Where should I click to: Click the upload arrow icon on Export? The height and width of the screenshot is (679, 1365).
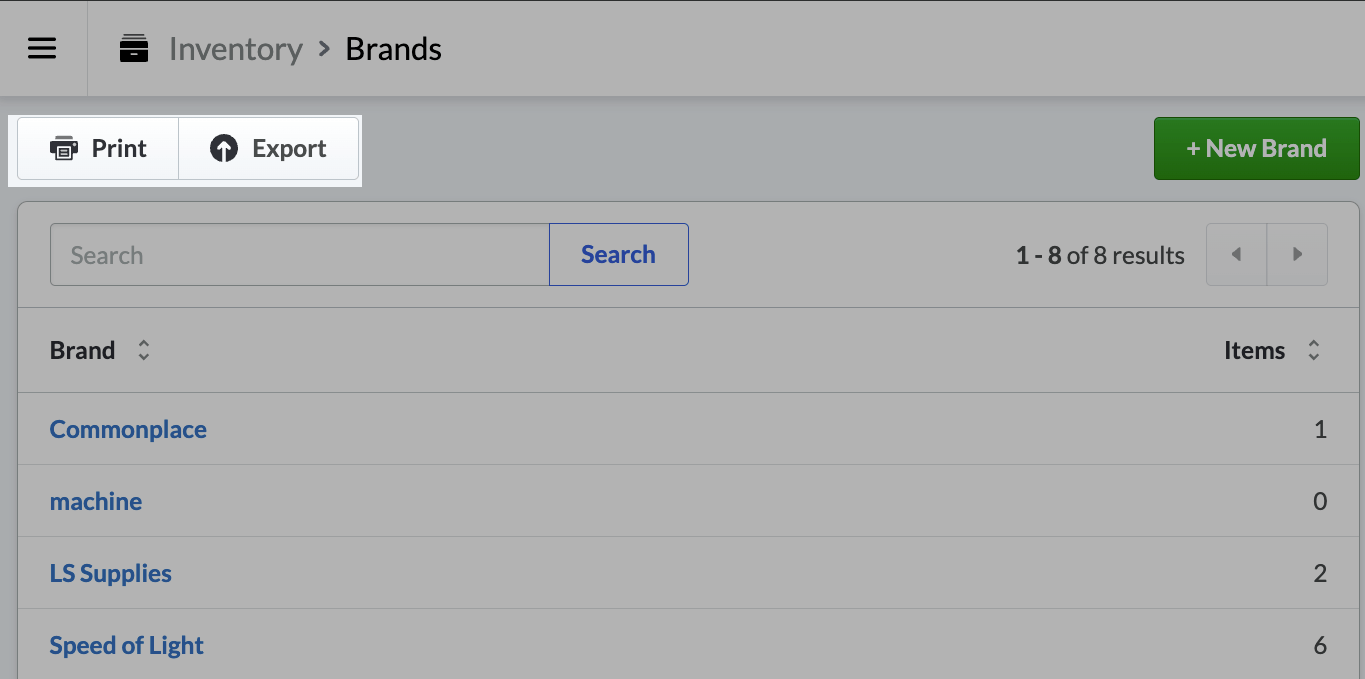coord(222,148)
